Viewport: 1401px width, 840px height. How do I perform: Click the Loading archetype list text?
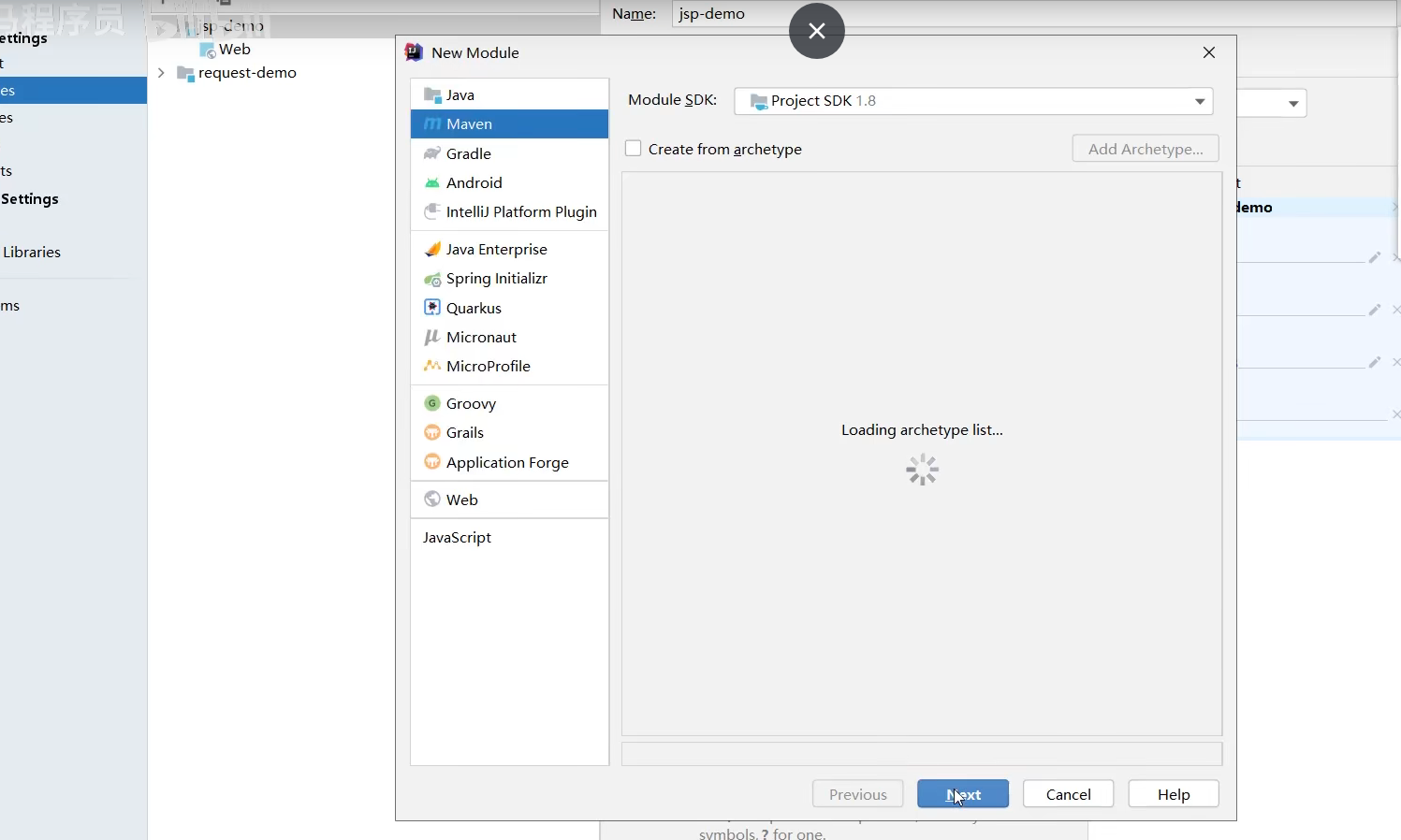point(922,429)
